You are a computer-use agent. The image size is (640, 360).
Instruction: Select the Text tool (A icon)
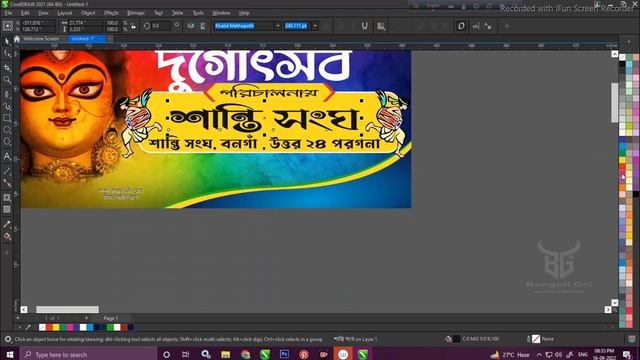(x=7, y=156)
